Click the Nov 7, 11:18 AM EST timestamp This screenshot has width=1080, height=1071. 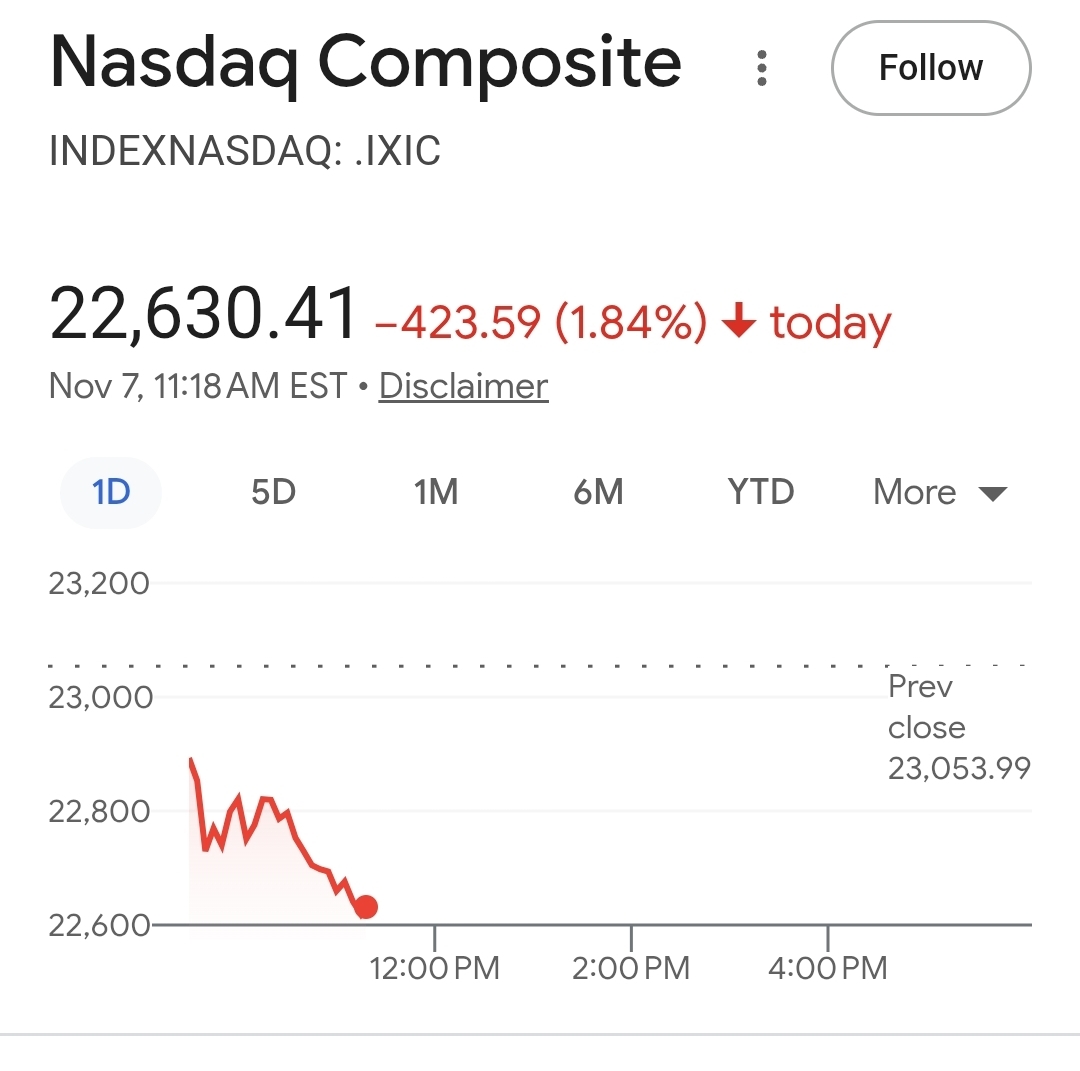(198, 386)
